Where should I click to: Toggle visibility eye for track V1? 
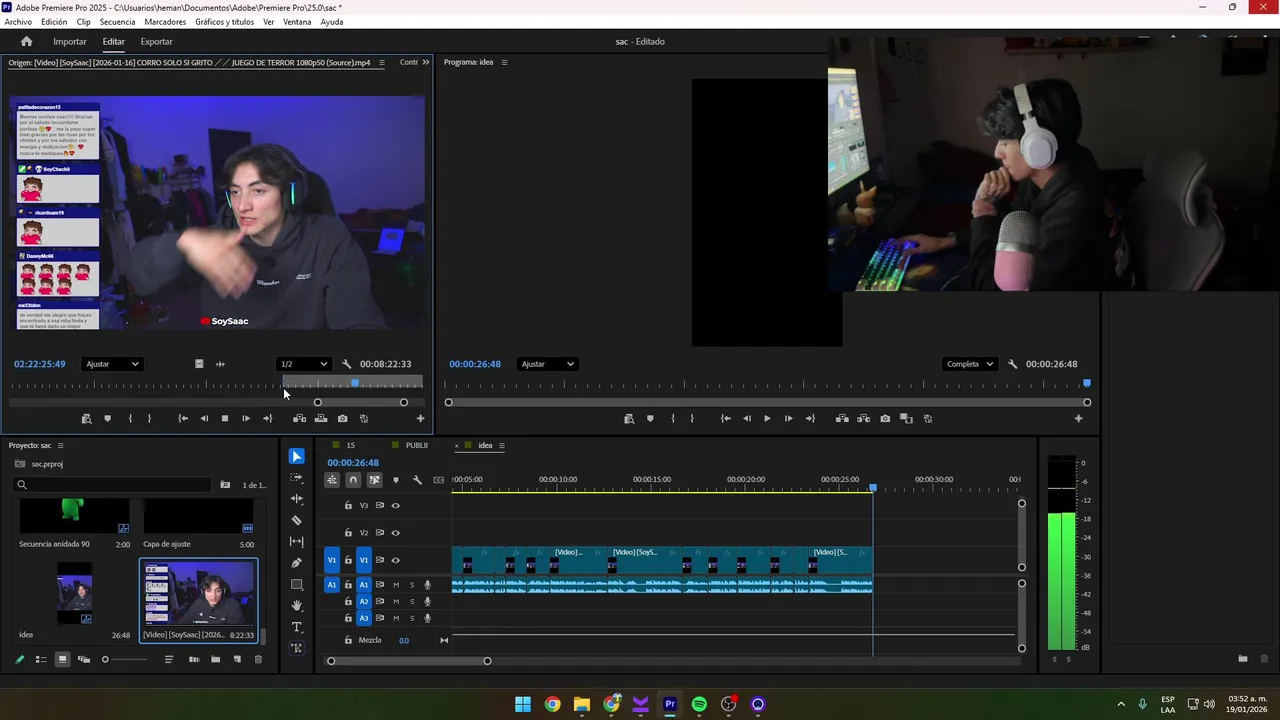tap(395, 560)
